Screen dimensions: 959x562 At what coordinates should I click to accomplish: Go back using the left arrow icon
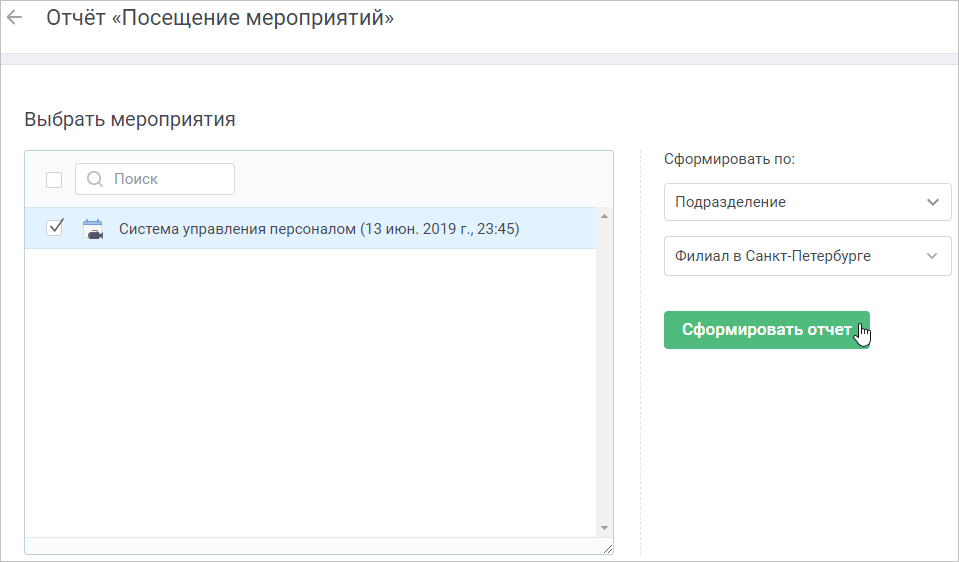14,18
